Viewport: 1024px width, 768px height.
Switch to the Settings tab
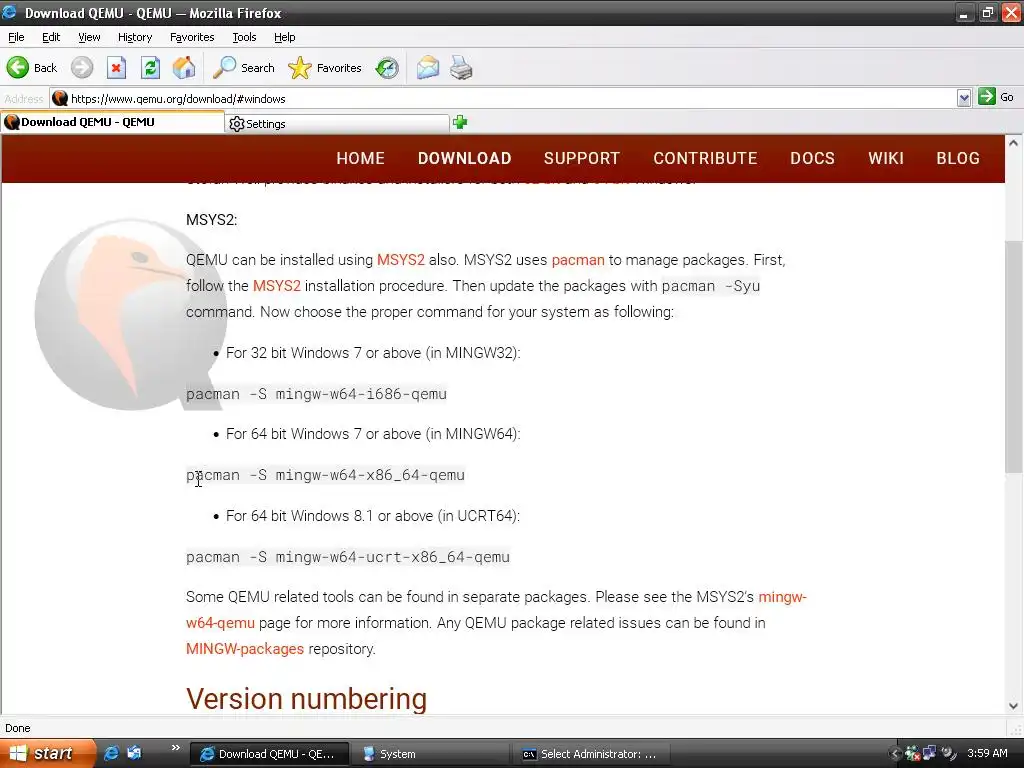click(338, 123)
